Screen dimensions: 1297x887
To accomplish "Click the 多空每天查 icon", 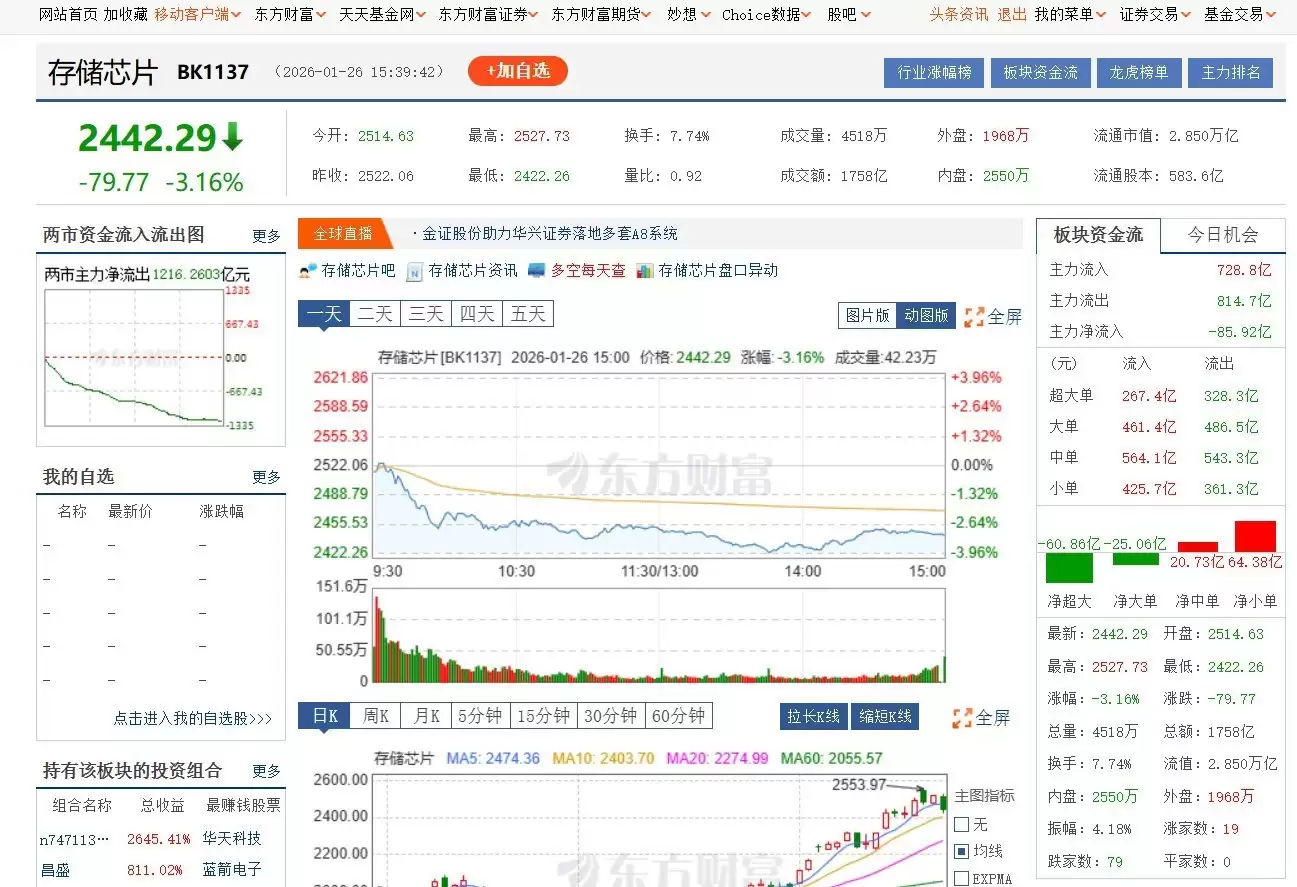I will tap(537, 271).
